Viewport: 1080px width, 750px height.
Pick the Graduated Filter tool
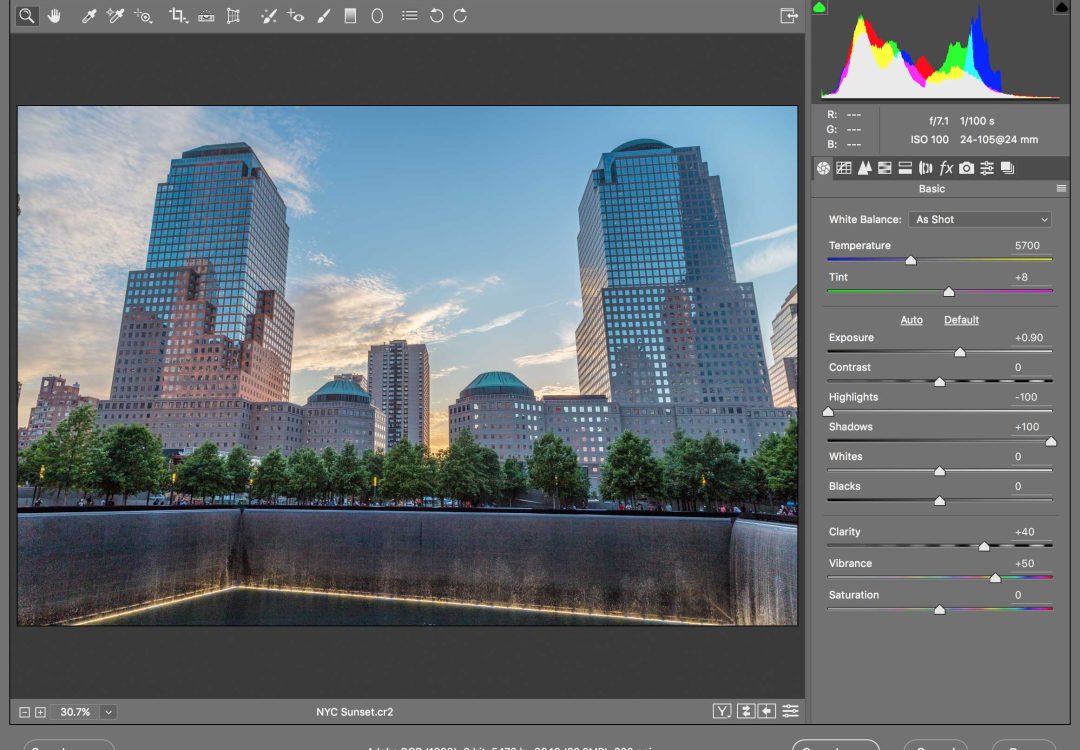[x=350, y=16]
